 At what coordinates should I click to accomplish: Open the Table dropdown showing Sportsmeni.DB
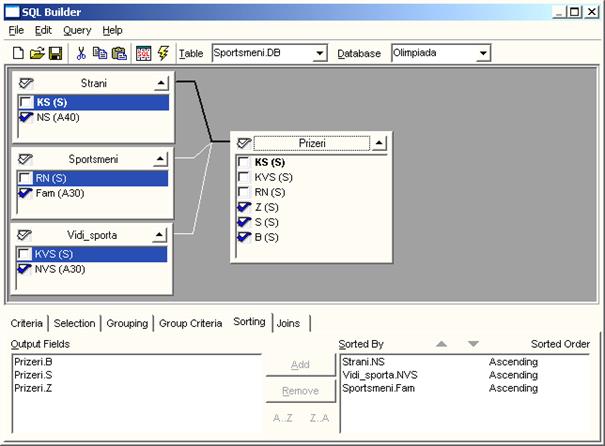[x=319, y=53]
